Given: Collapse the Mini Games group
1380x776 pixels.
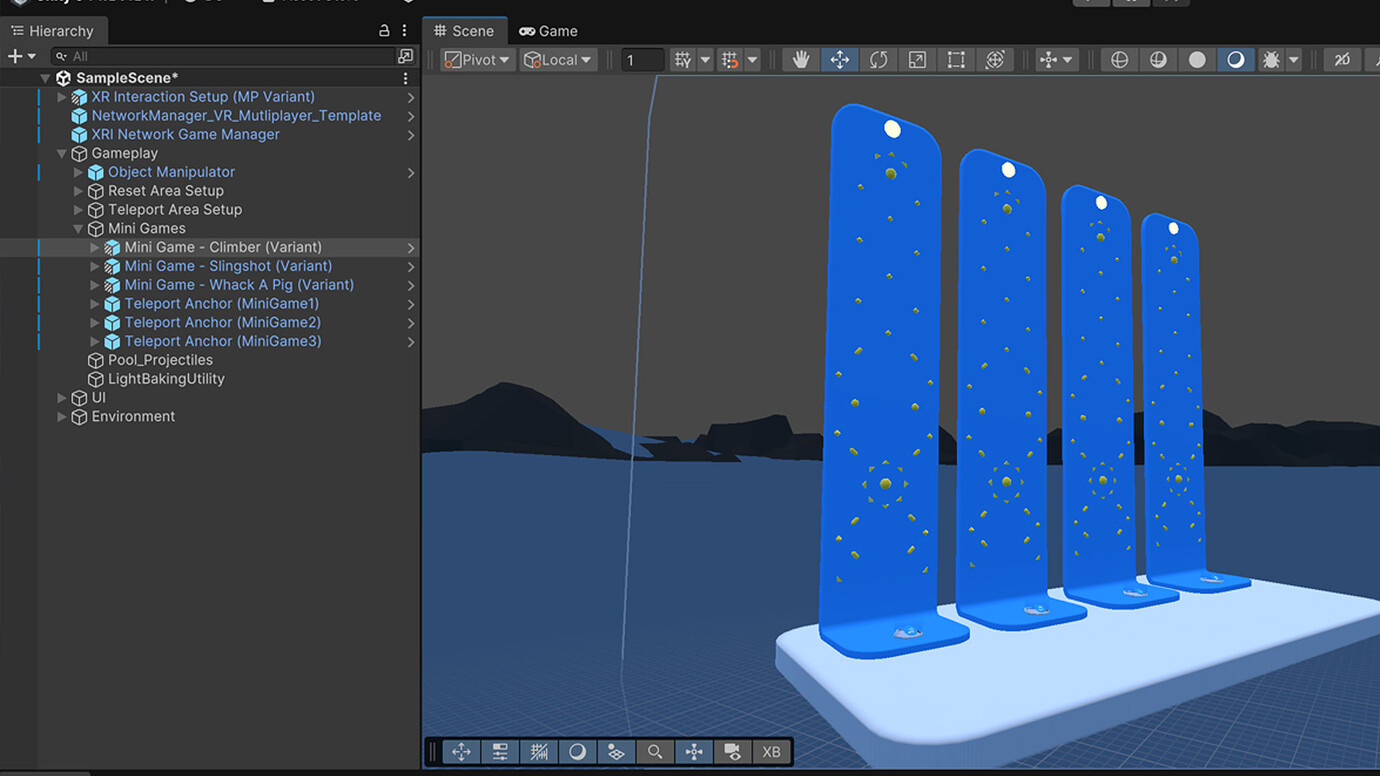Looking at the screenshot, I should coord(78,228).
